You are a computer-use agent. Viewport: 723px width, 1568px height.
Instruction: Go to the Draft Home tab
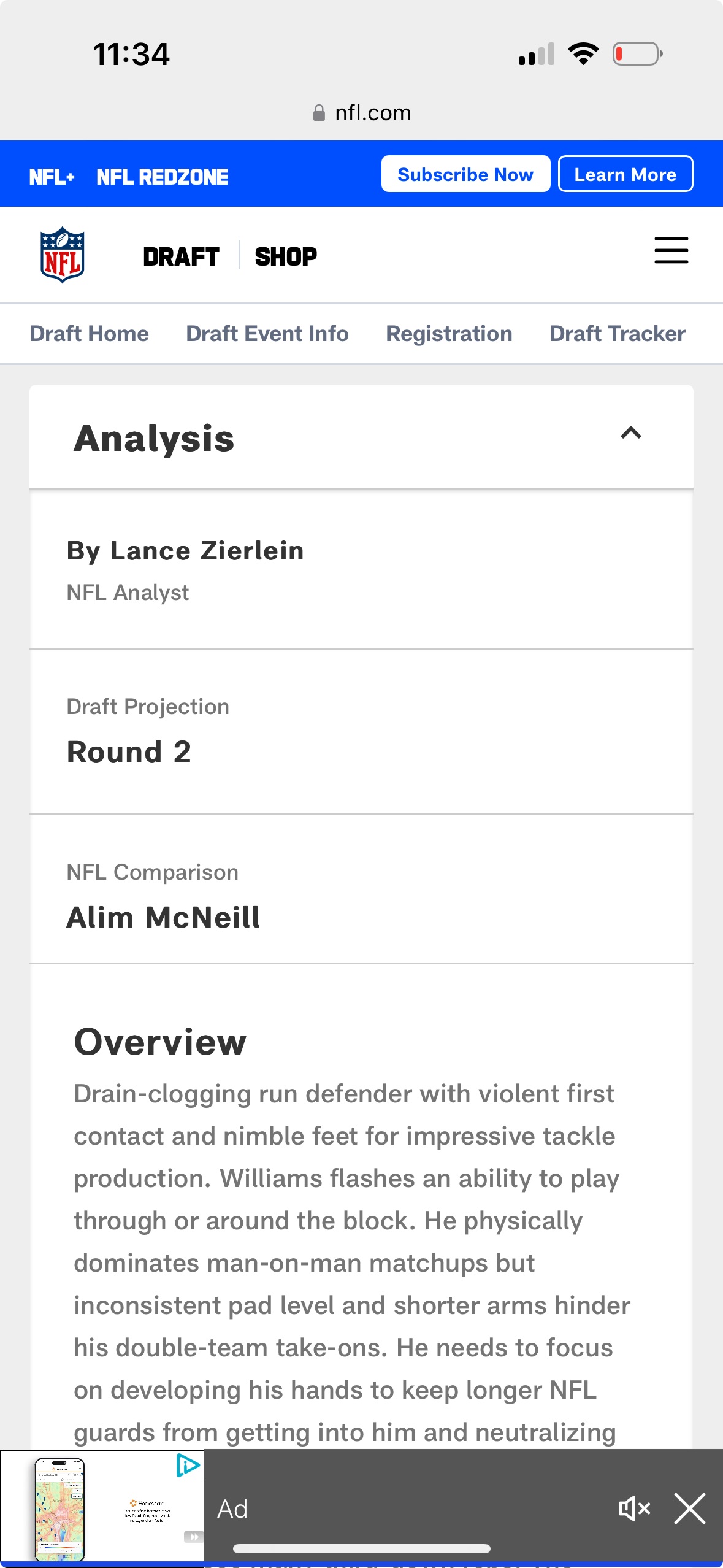90,334
